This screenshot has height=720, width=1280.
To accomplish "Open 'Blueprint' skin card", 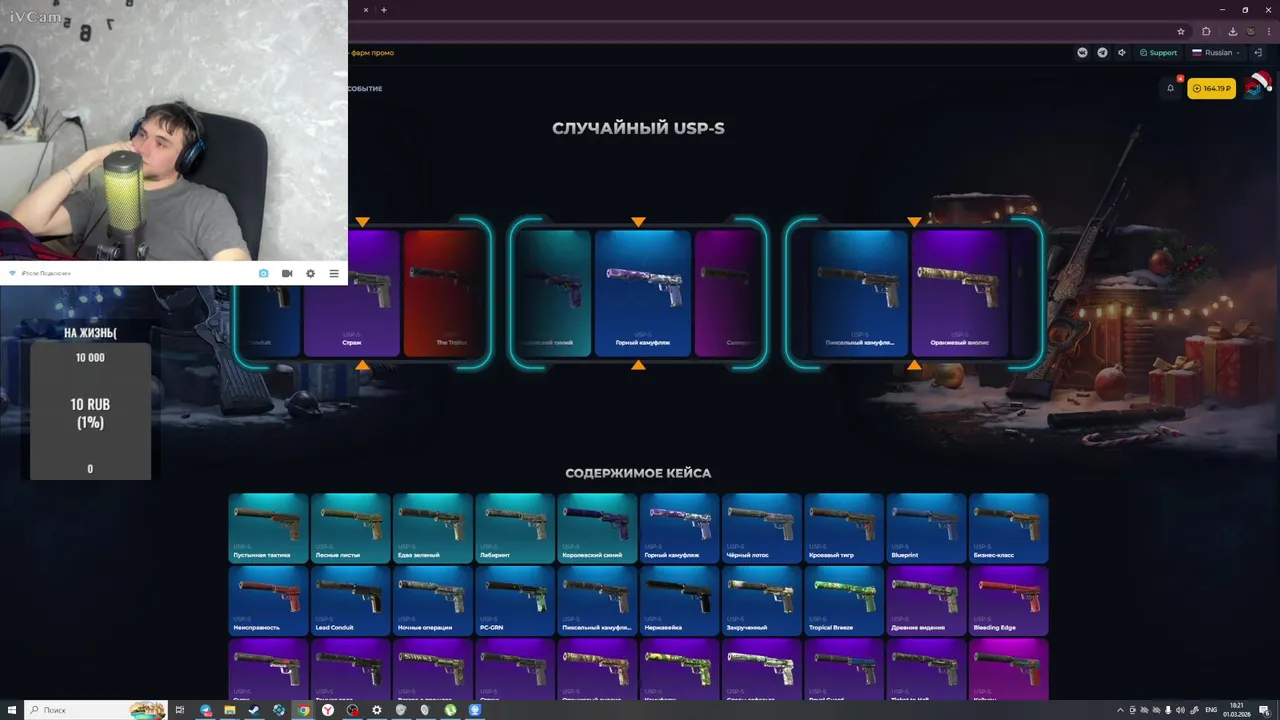I will click(x=926, y=528).
